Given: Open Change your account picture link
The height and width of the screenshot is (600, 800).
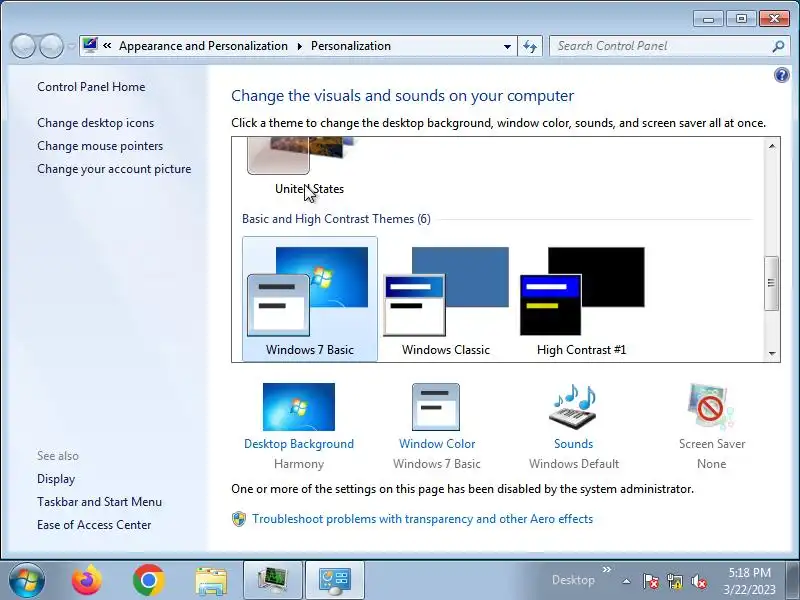Looking at the screenshot, I should pos(114,169).
